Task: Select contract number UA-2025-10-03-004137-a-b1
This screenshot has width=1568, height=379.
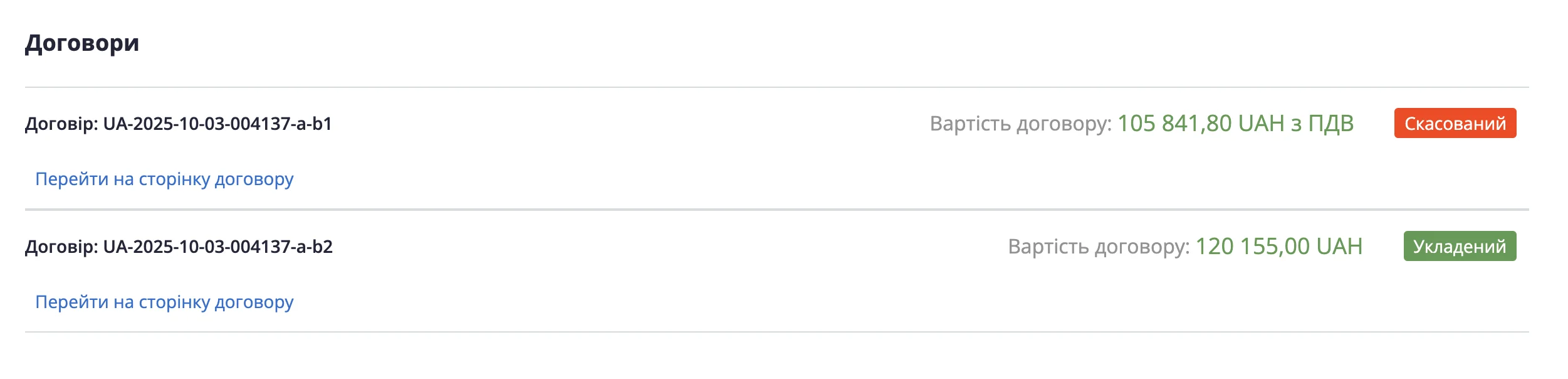Action: tap(217, 124)
